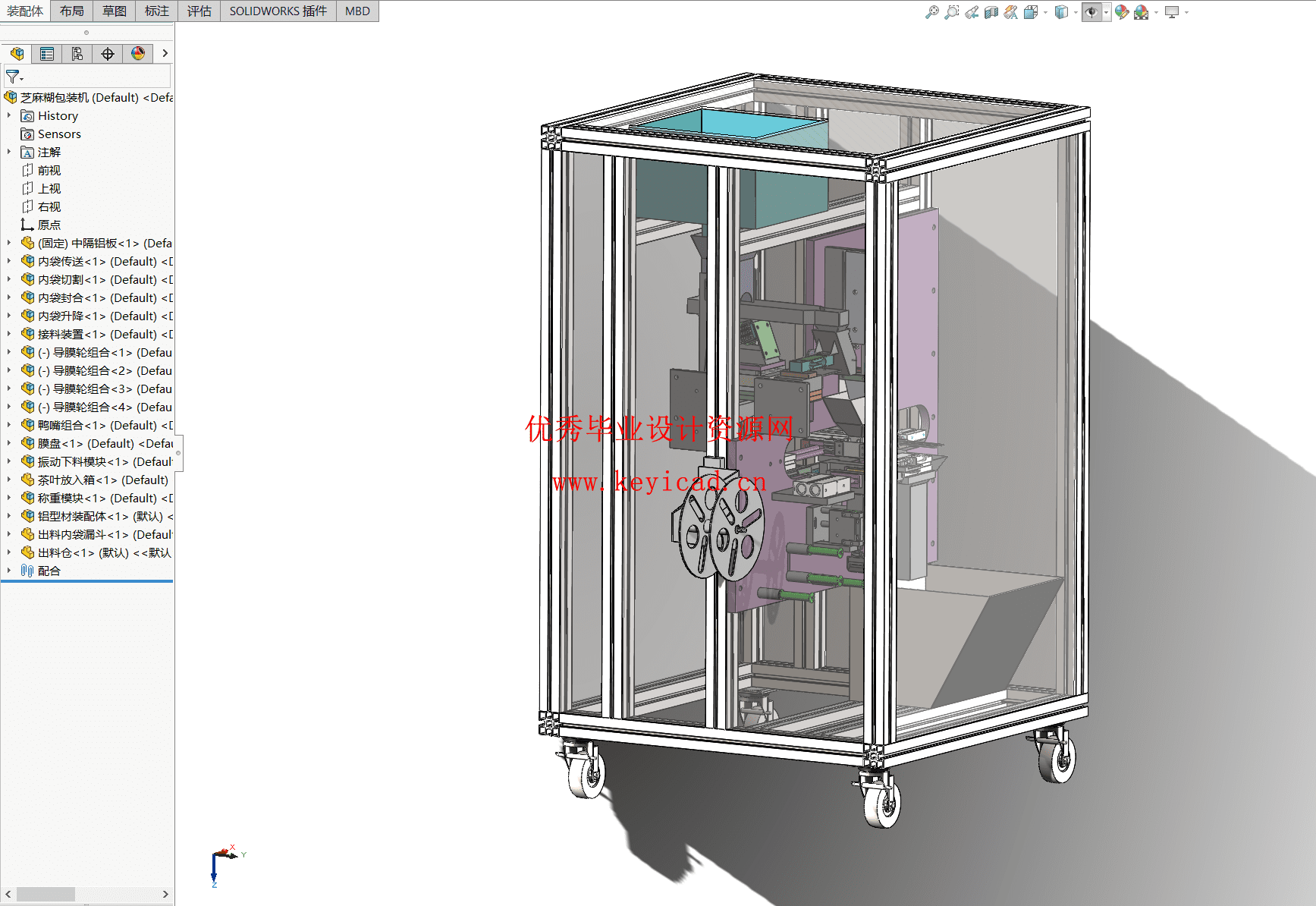Open PropertyManager tab icon
1316x906 pixels.
coord(47,54)
